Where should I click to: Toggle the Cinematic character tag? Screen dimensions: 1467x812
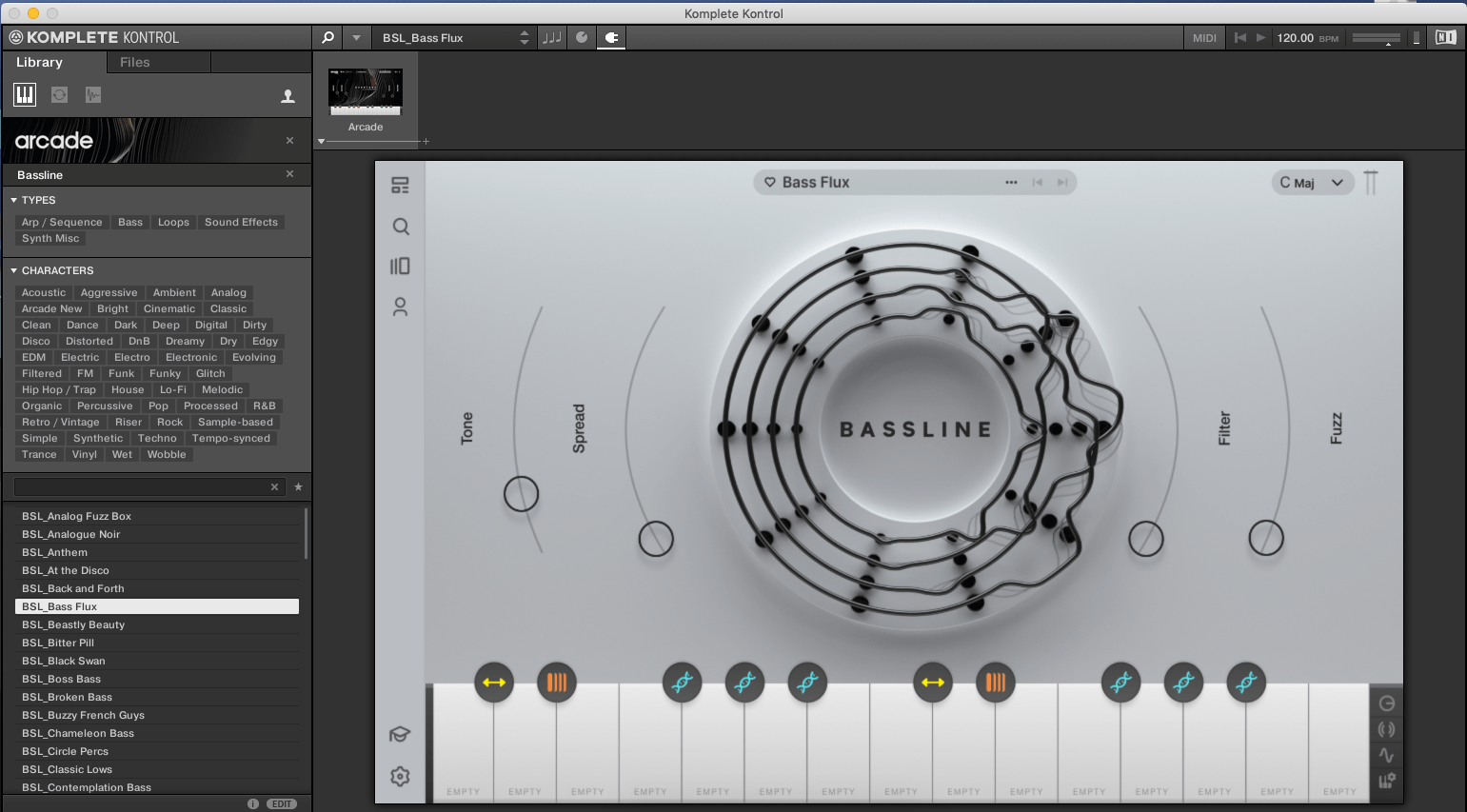point(169,308)
